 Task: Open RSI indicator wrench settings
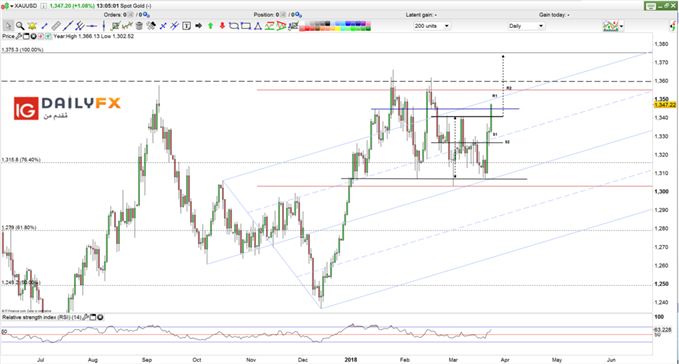tap(86, 317)
